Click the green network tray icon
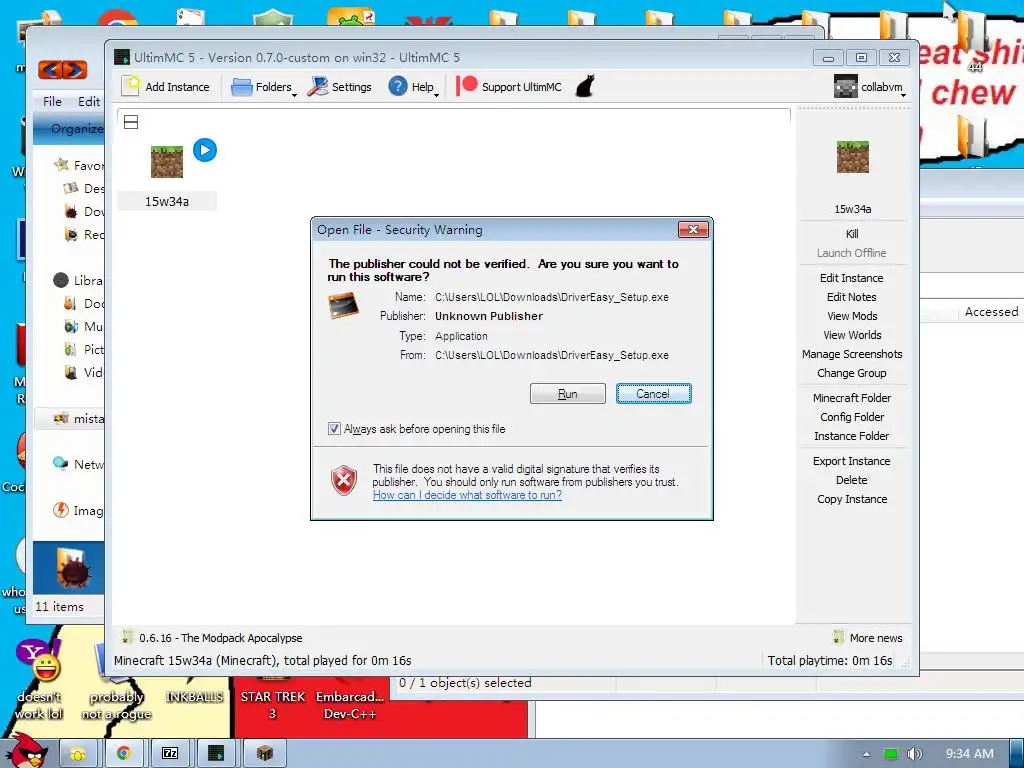Screen dimensions: 1024x768 click(891, 754)
